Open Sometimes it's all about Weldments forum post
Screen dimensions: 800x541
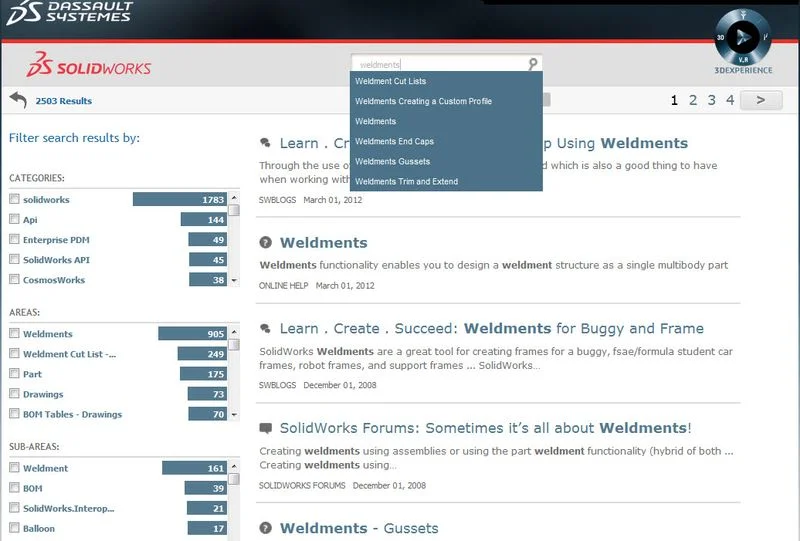pyautogui.click(x=485, y=428)
